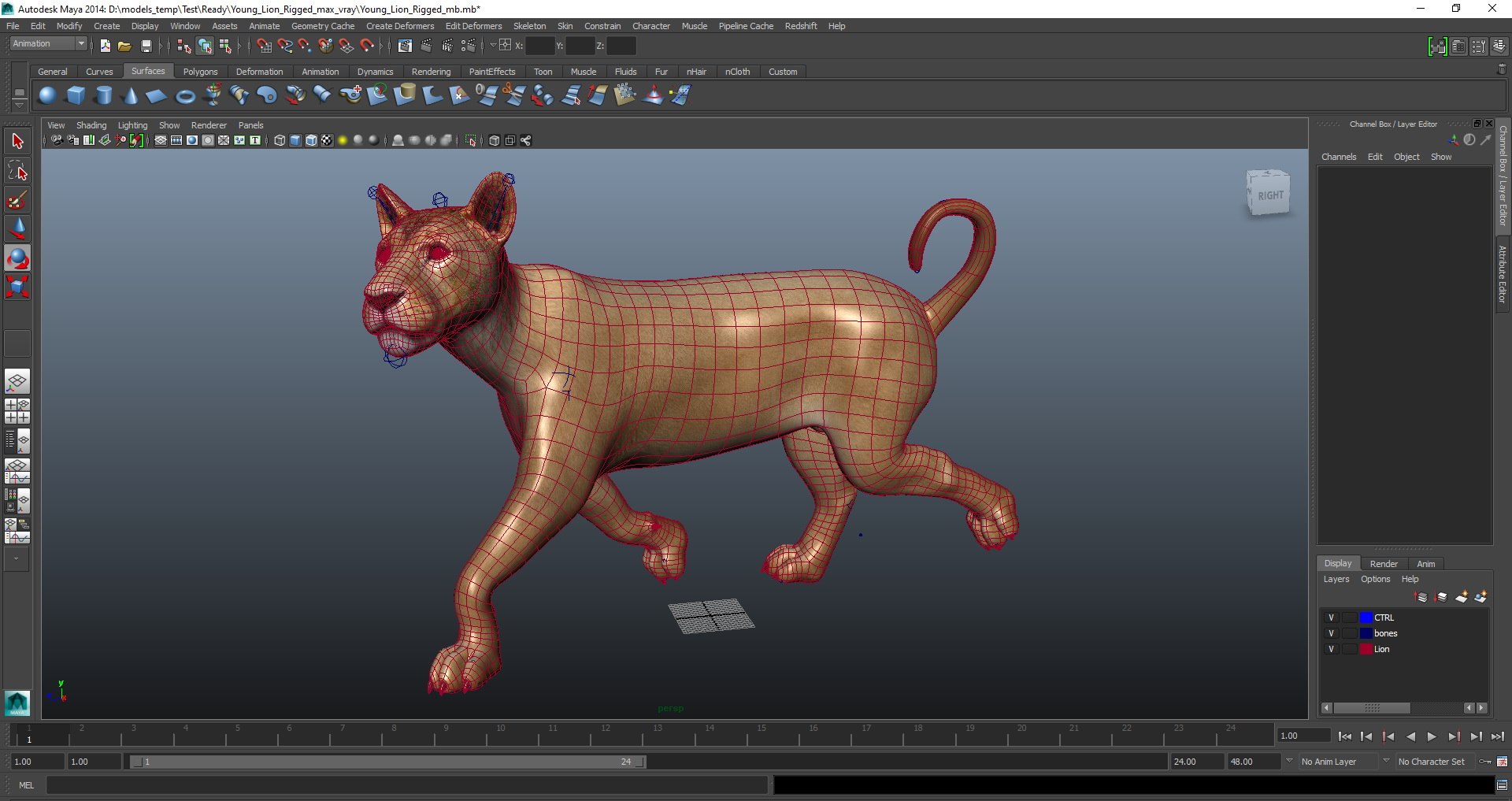This screenshot has height=801, width=1512.
Task: Expand the shelf options arrow at left
Action: 19,106
